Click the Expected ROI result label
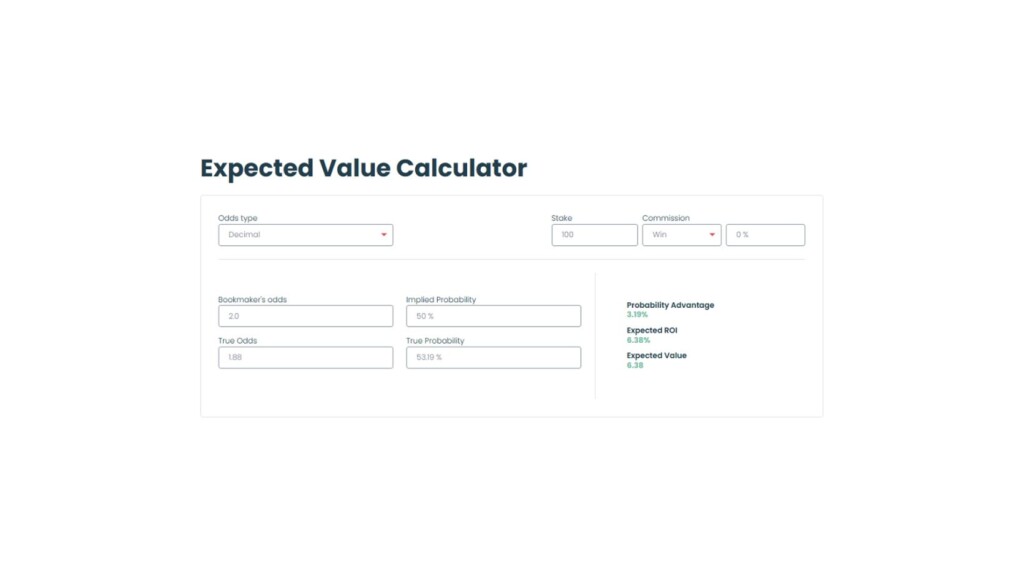The image size is (1024, 577). (652, 330)
